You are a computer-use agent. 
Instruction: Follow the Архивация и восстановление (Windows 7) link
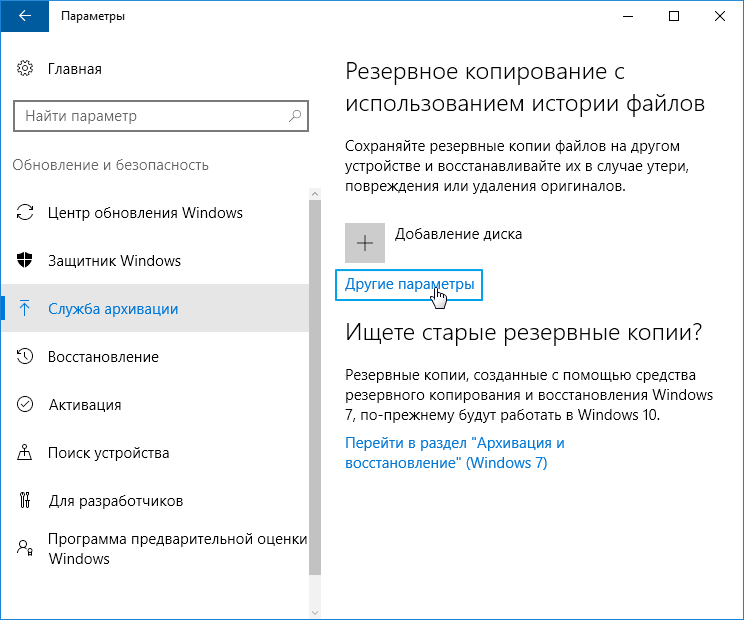pyautogui.click(x=455, y=453)
